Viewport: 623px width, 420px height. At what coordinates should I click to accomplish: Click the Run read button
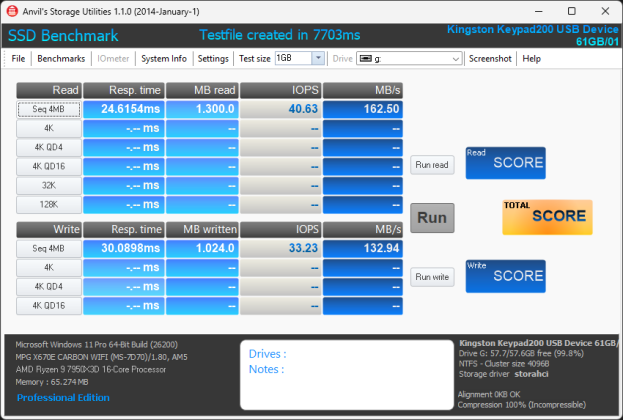(432, 164)
